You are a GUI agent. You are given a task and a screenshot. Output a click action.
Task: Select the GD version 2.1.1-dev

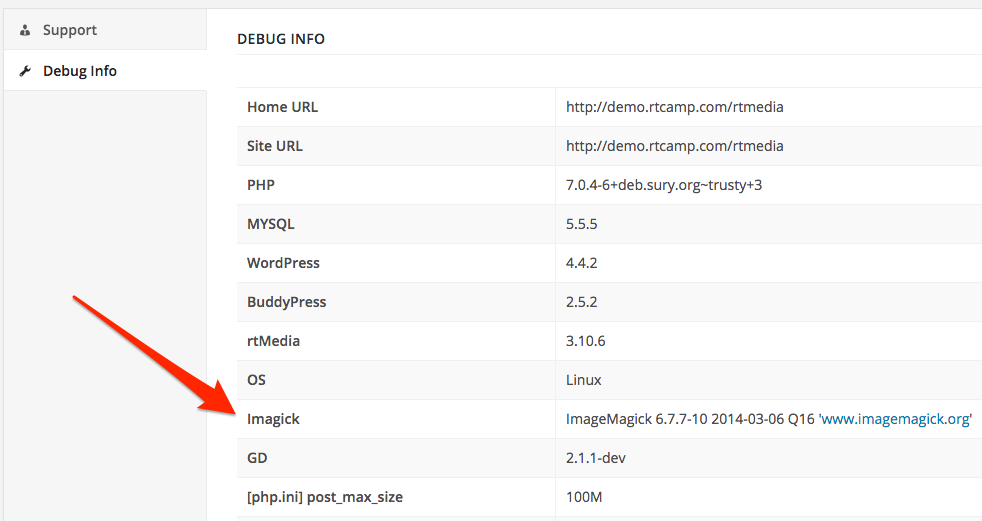pos(596,458)
